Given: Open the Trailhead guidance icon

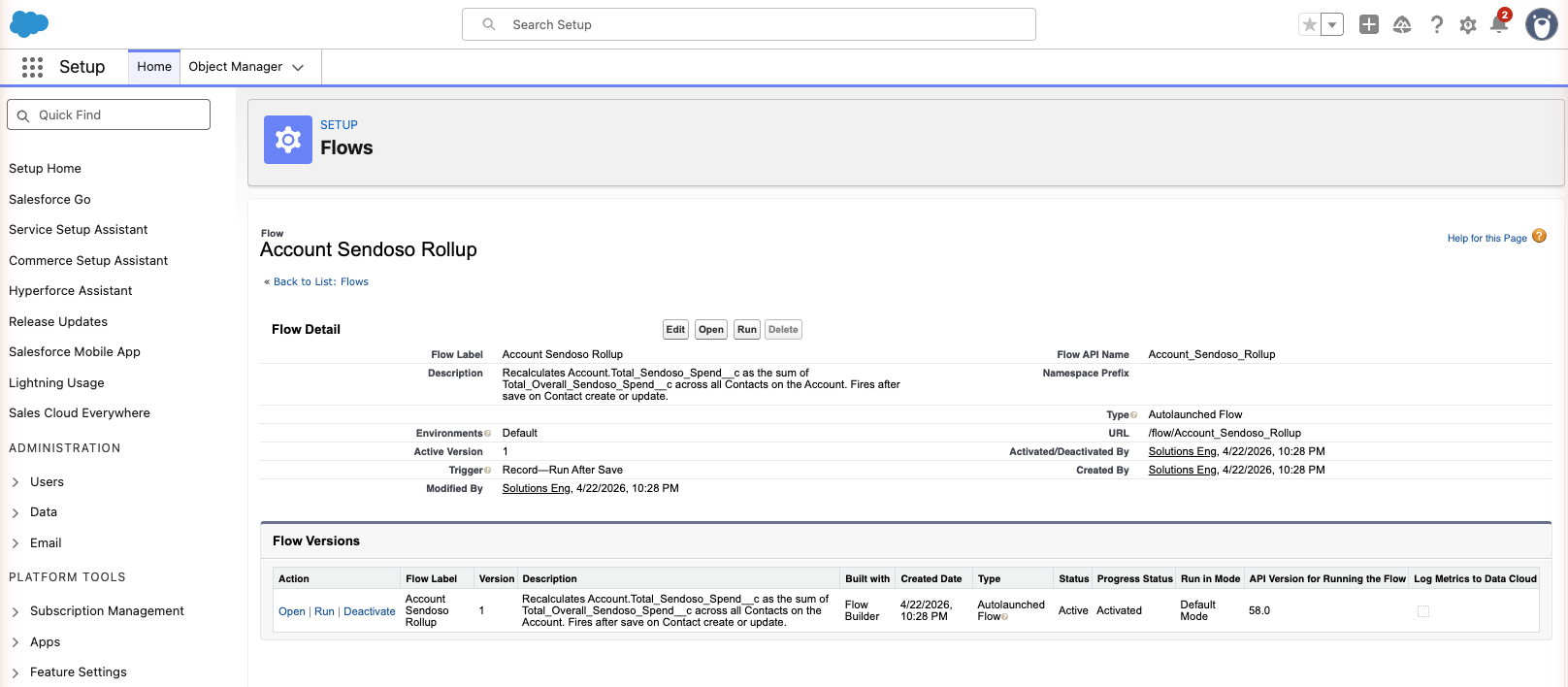Looking at the screenshot, I should [x=1402, y=24].
